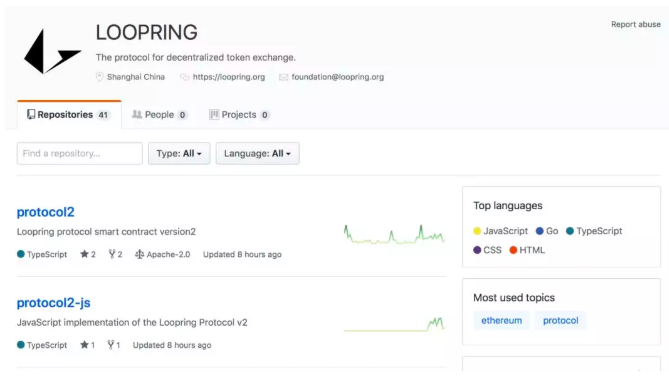Viewport: 669px width, 380px height.
Task: Open the protocol2-js repository link
Action: tap(54, 303)
